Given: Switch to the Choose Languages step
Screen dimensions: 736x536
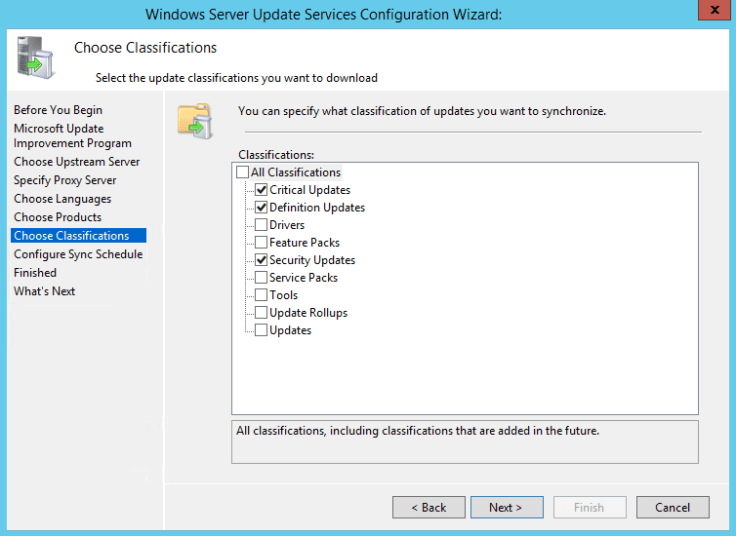Looking at the screenshot, I should point(62,199).
